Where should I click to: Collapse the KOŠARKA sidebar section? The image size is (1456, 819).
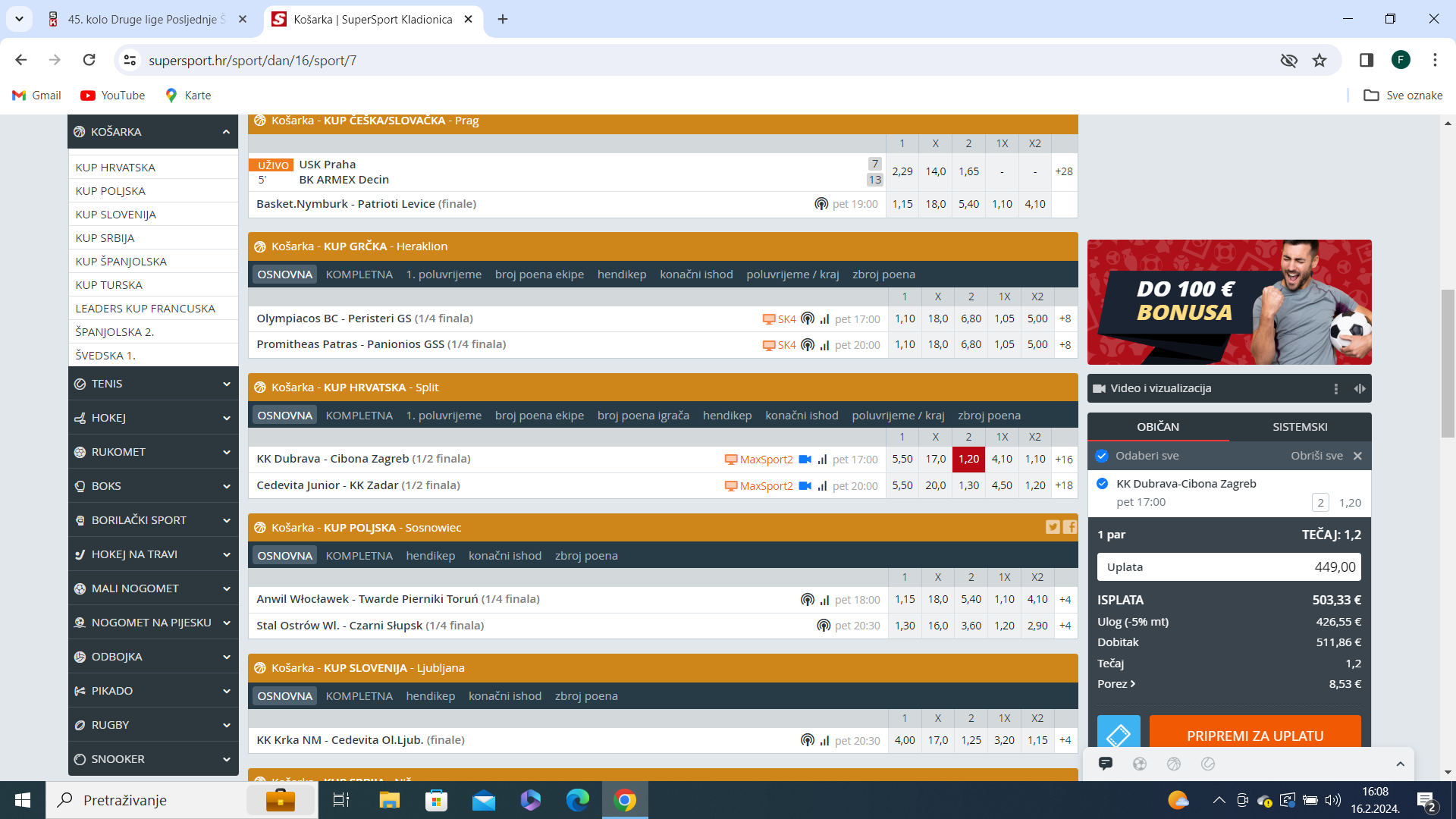coord(226,132)
